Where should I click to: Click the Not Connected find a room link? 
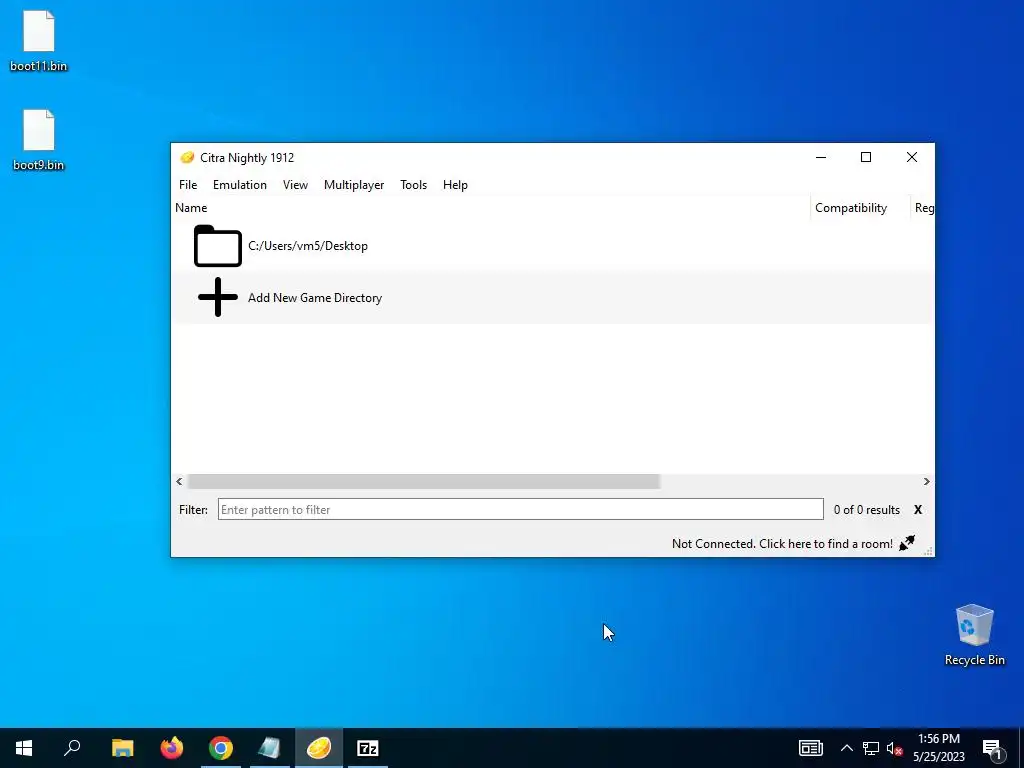782,543
